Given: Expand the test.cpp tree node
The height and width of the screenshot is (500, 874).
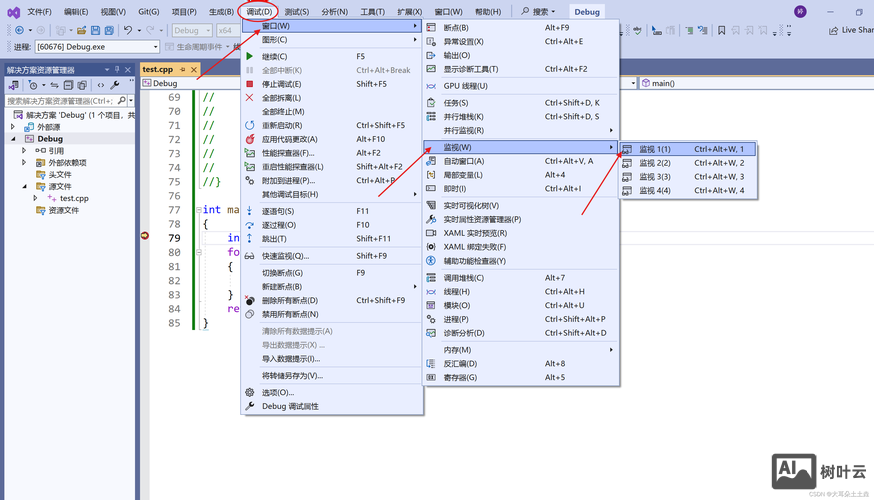Looking at the screenshot, I should [35, 198].
